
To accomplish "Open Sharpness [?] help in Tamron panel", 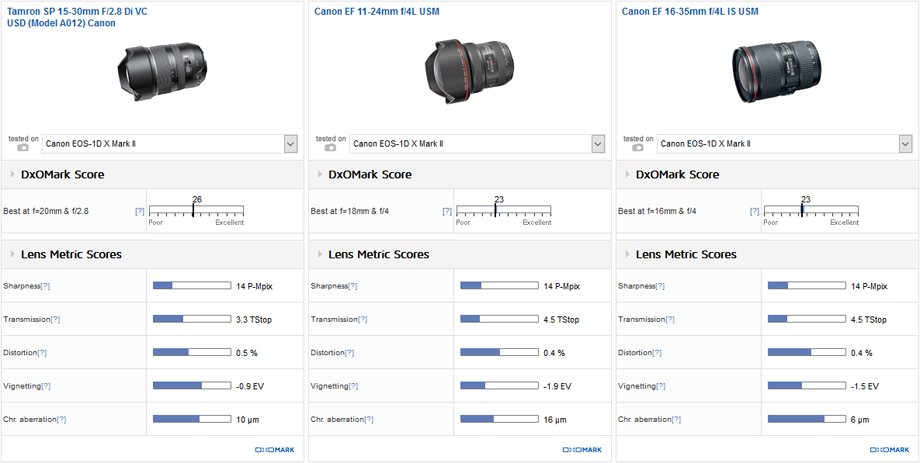I will click(45, 286).
